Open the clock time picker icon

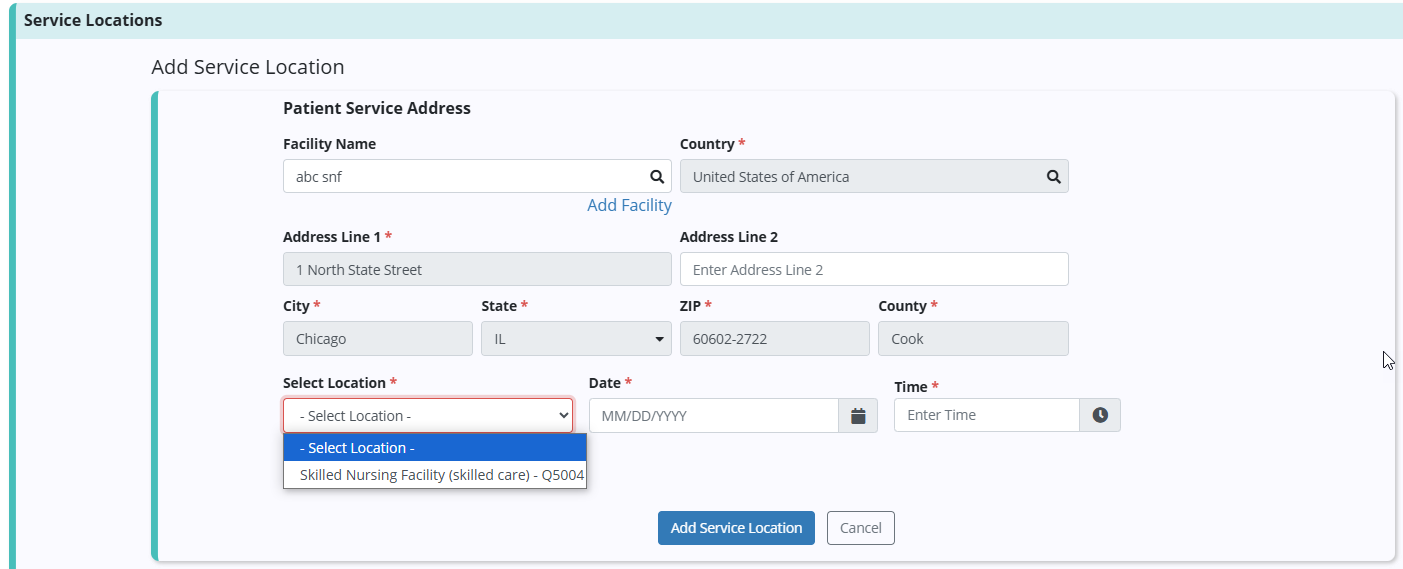(x=1100, y=415)
